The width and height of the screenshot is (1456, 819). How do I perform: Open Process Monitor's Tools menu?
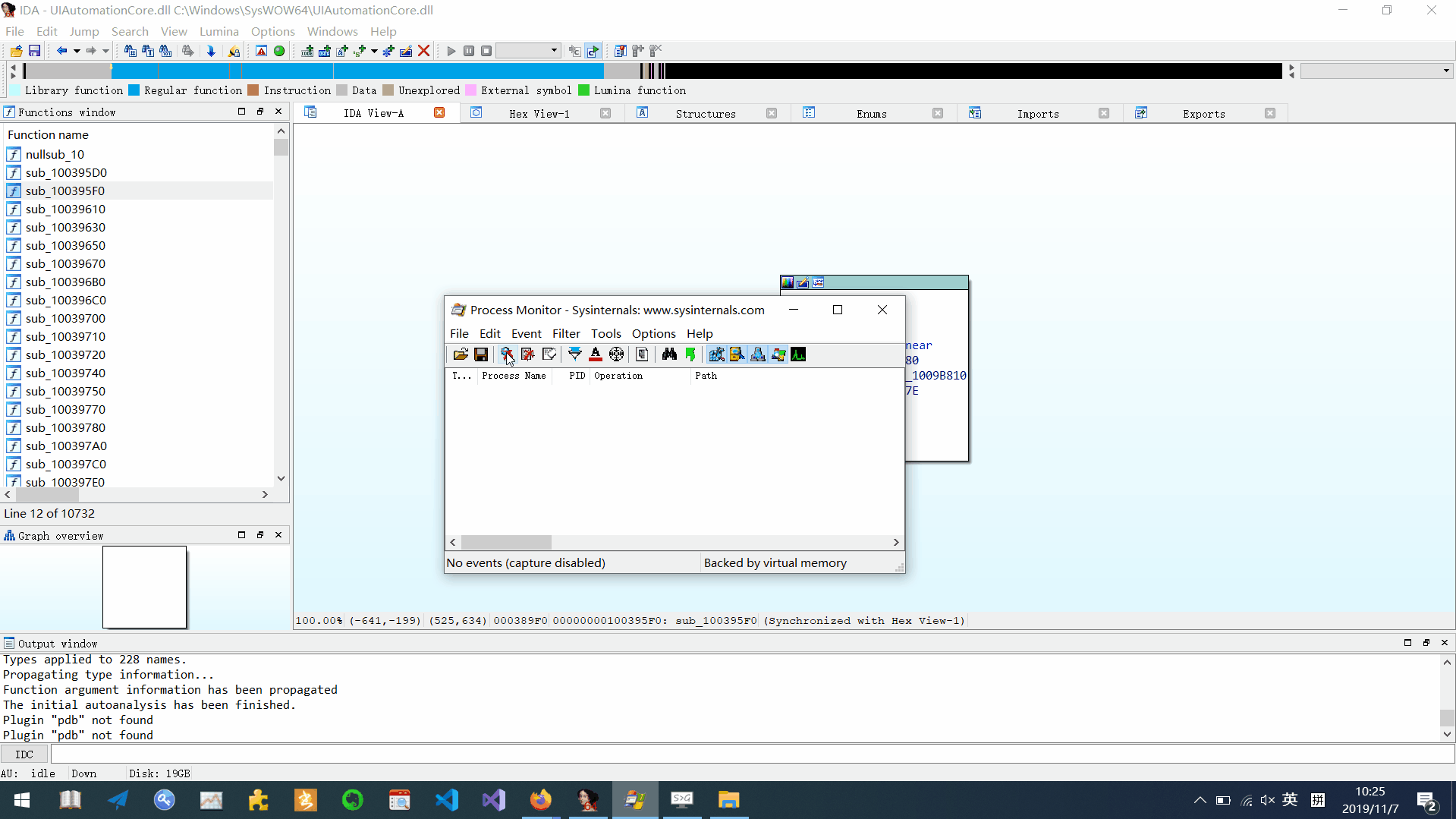[606, 333]
